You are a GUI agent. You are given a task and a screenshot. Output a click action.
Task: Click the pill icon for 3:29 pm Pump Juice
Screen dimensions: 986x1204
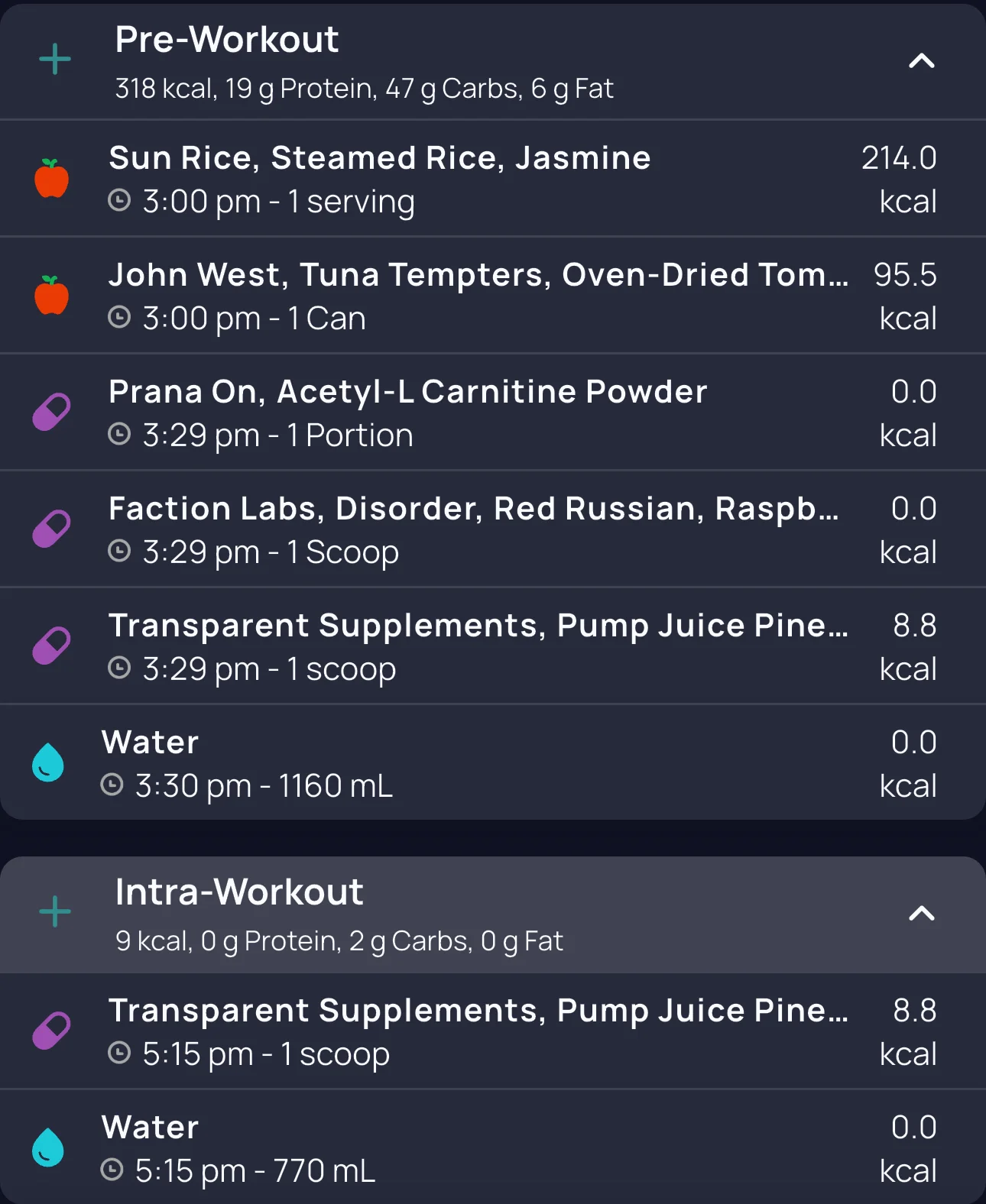[x=51, y=646]
